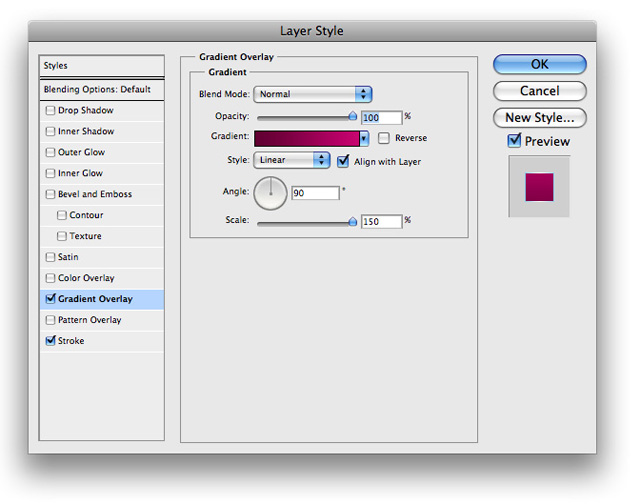Screen dimensions: 640x504
Task: Select the Contour label
Action: [x=86, y=215]
